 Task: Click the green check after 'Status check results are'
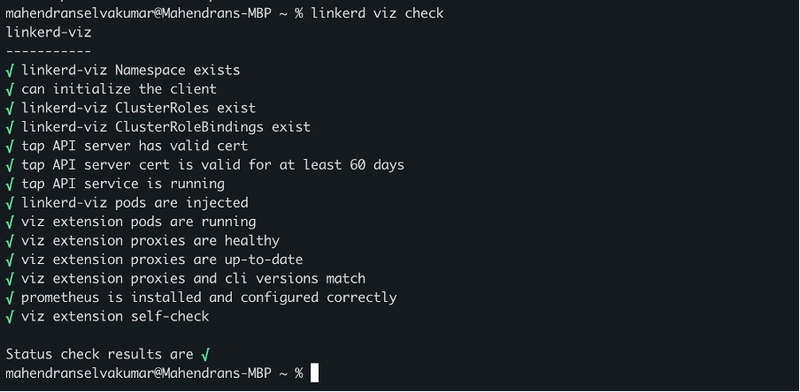pyautogui.click(x=206, y=354)
